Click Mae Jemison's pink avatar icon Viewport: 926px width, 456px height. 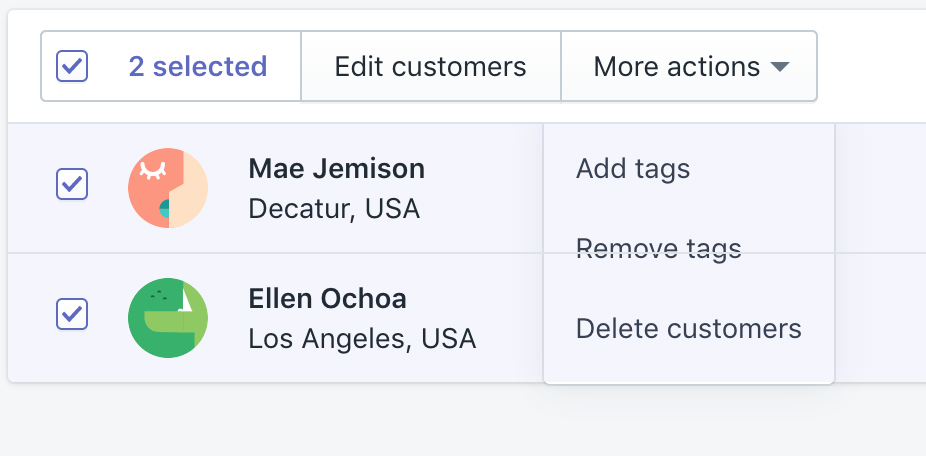[168, 188]
